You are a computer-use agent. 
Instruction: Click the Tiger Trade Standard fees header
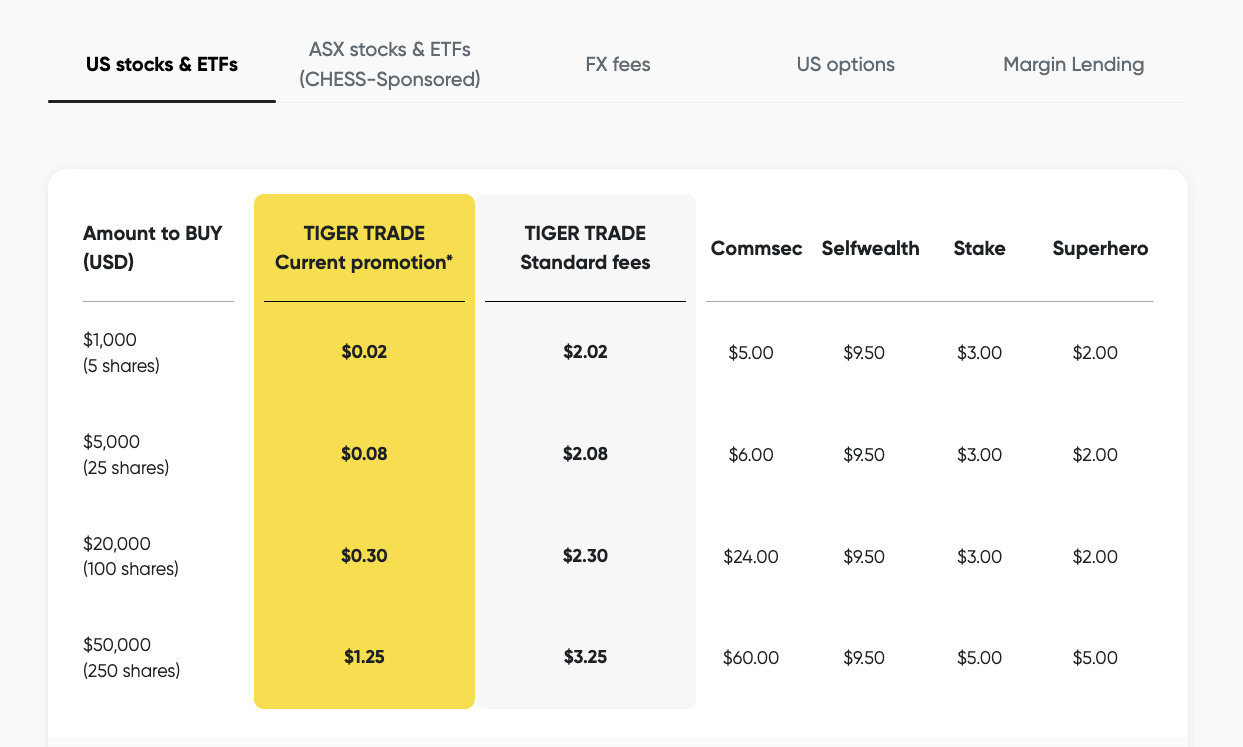(585, 248)
